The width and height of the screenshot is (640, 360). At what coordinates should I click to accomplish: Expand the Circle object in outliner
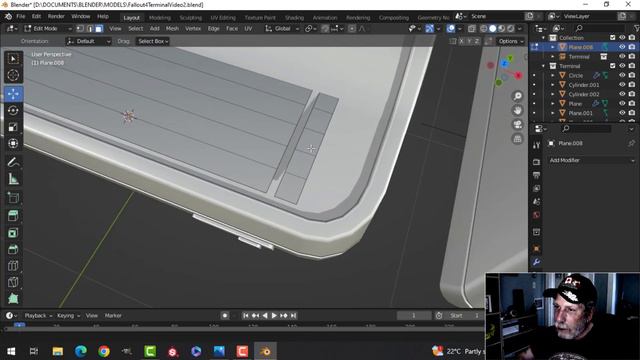point(553,76)
